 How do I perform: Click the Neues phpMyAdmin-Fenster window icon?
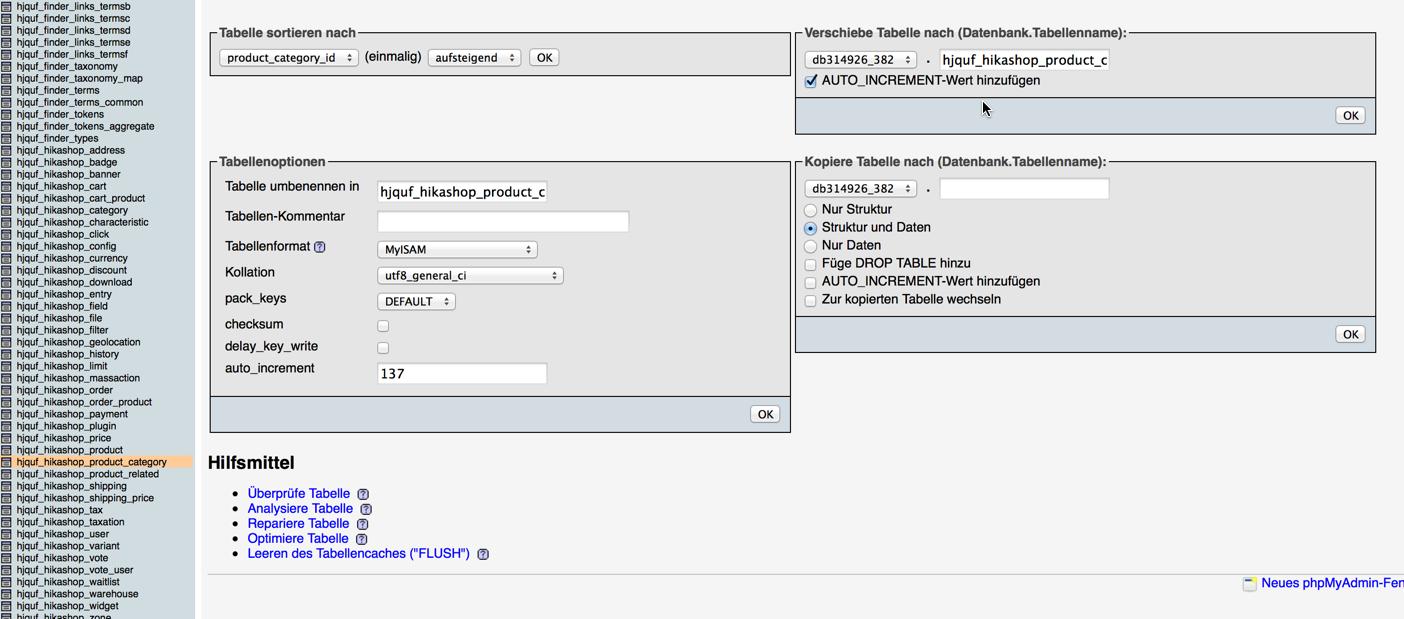(1249, 584)
